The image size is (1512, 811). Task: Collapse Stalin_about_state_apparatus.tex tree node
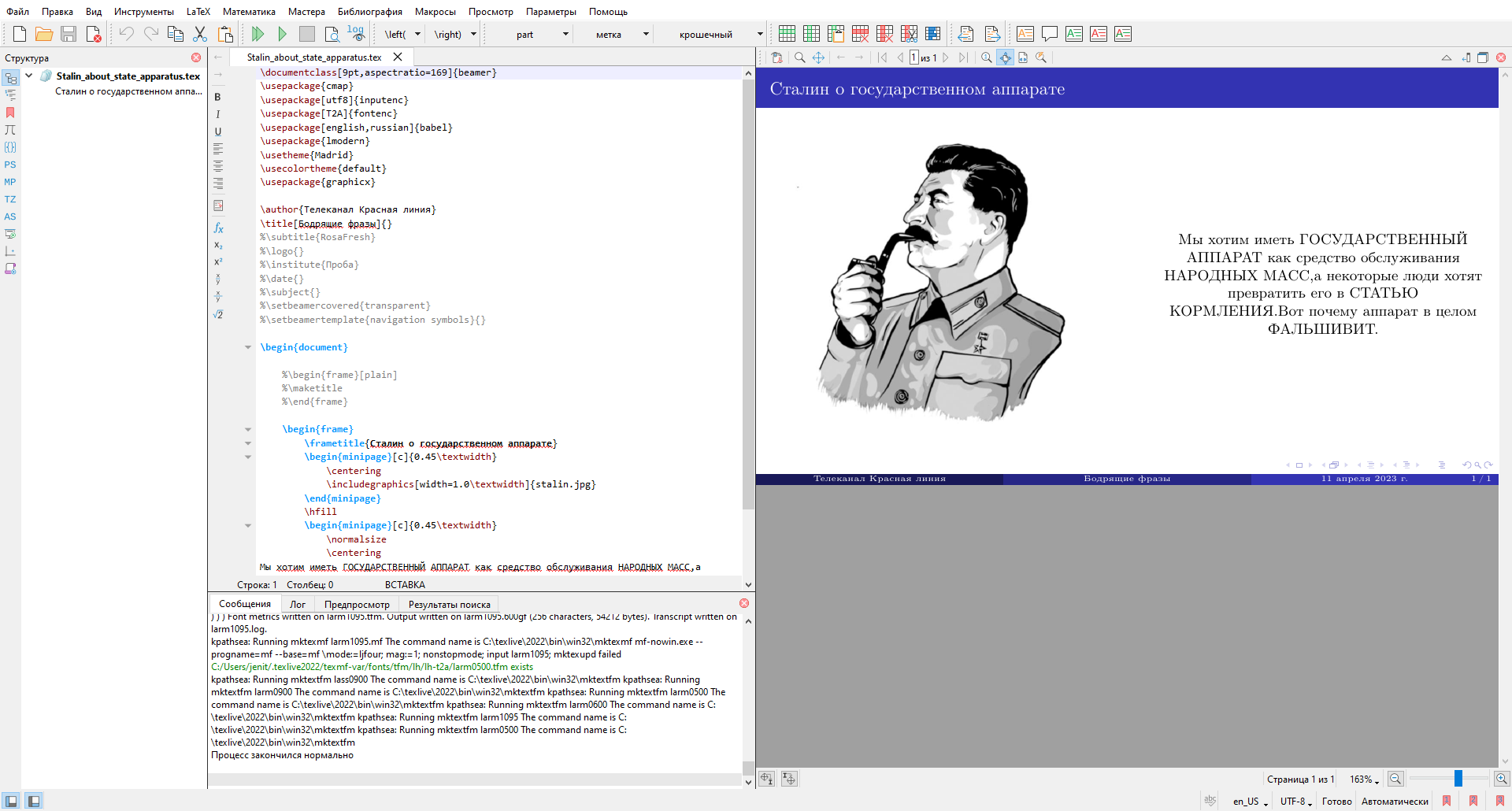(29, 76)
